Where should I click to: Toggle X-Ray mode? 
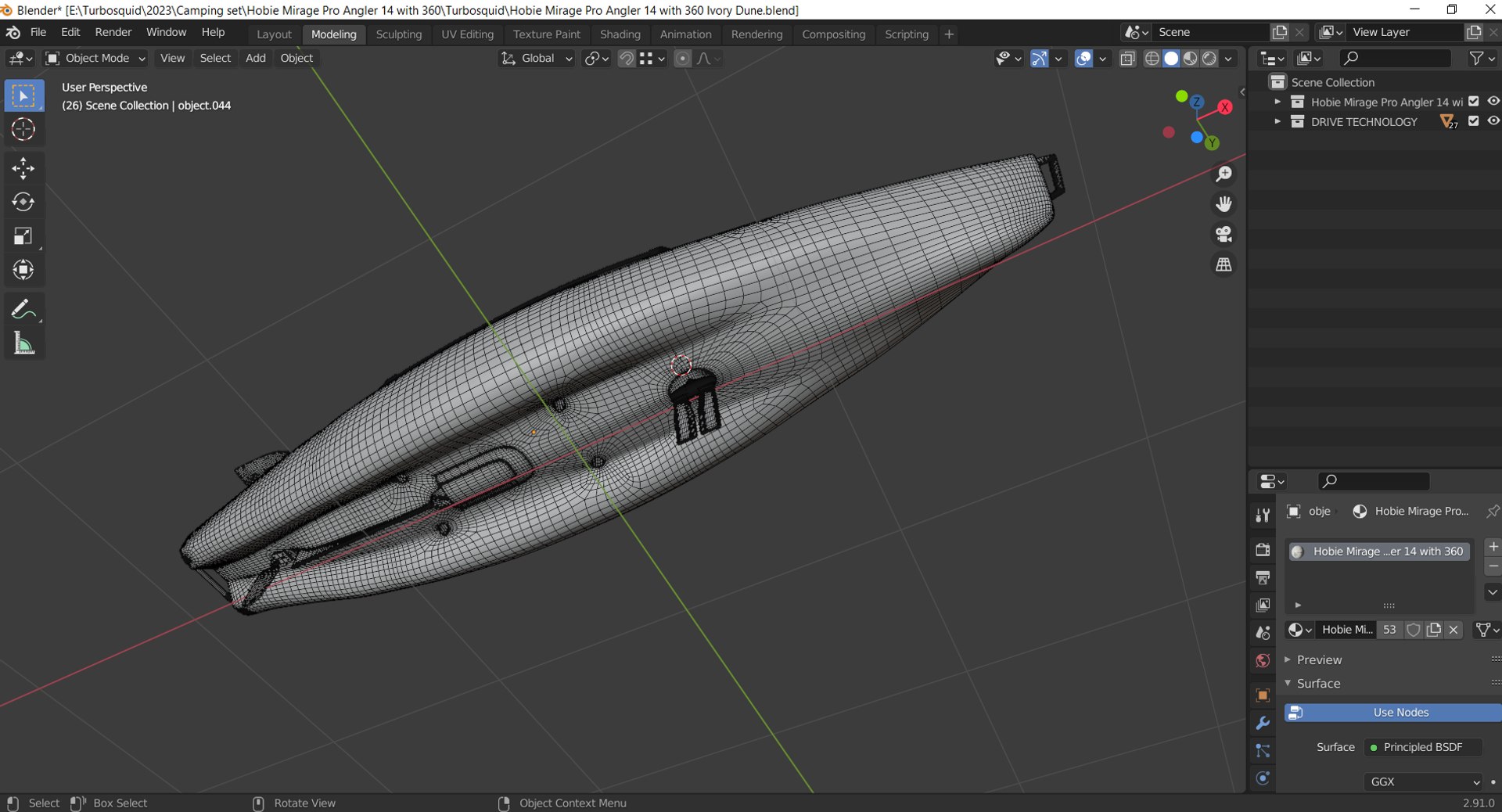point(1127,59)
